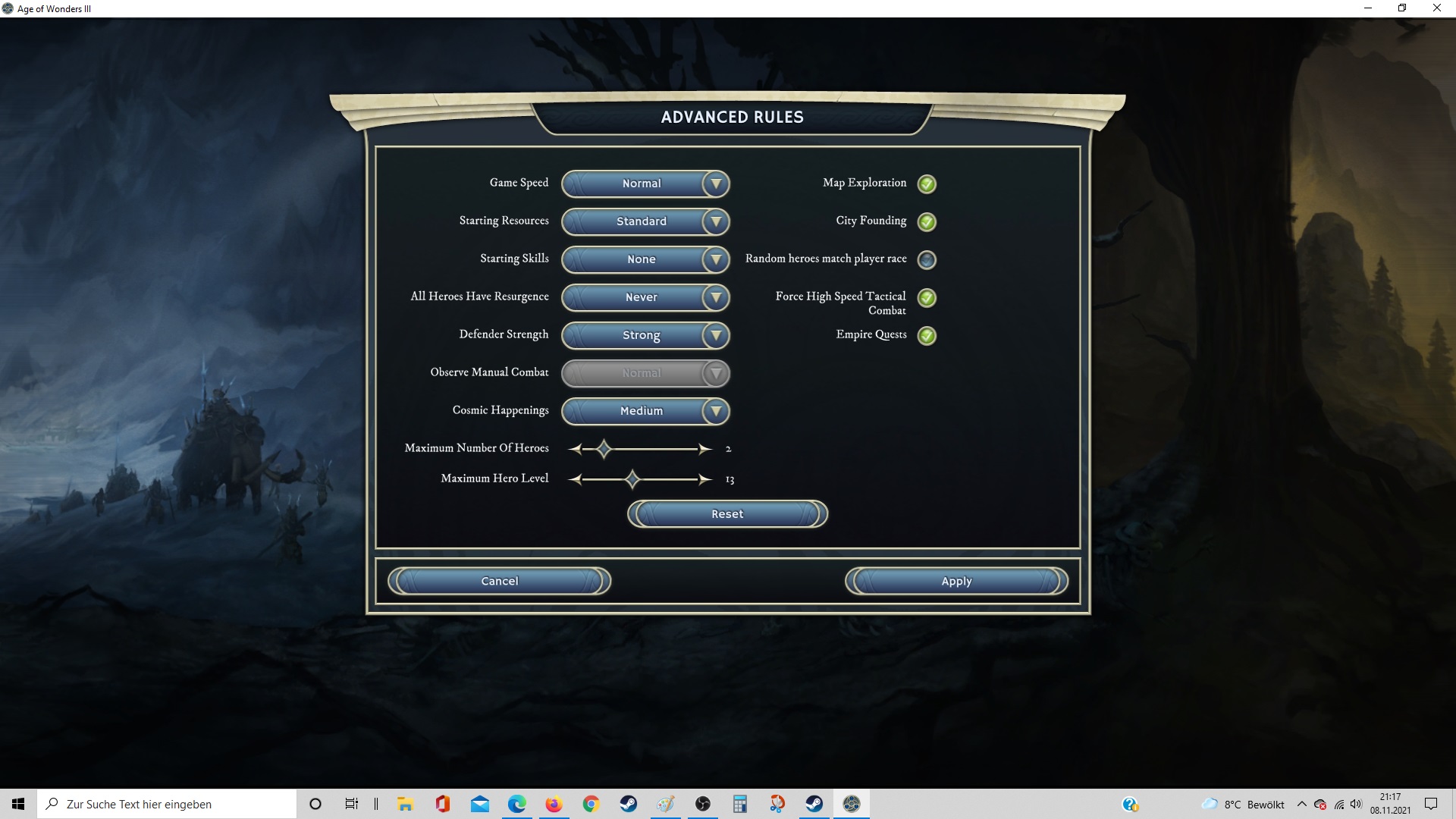Click the taskbar search box
The height and width of the screenshot is (819, 1456).
pyautogui.click(x=167, y=804)
